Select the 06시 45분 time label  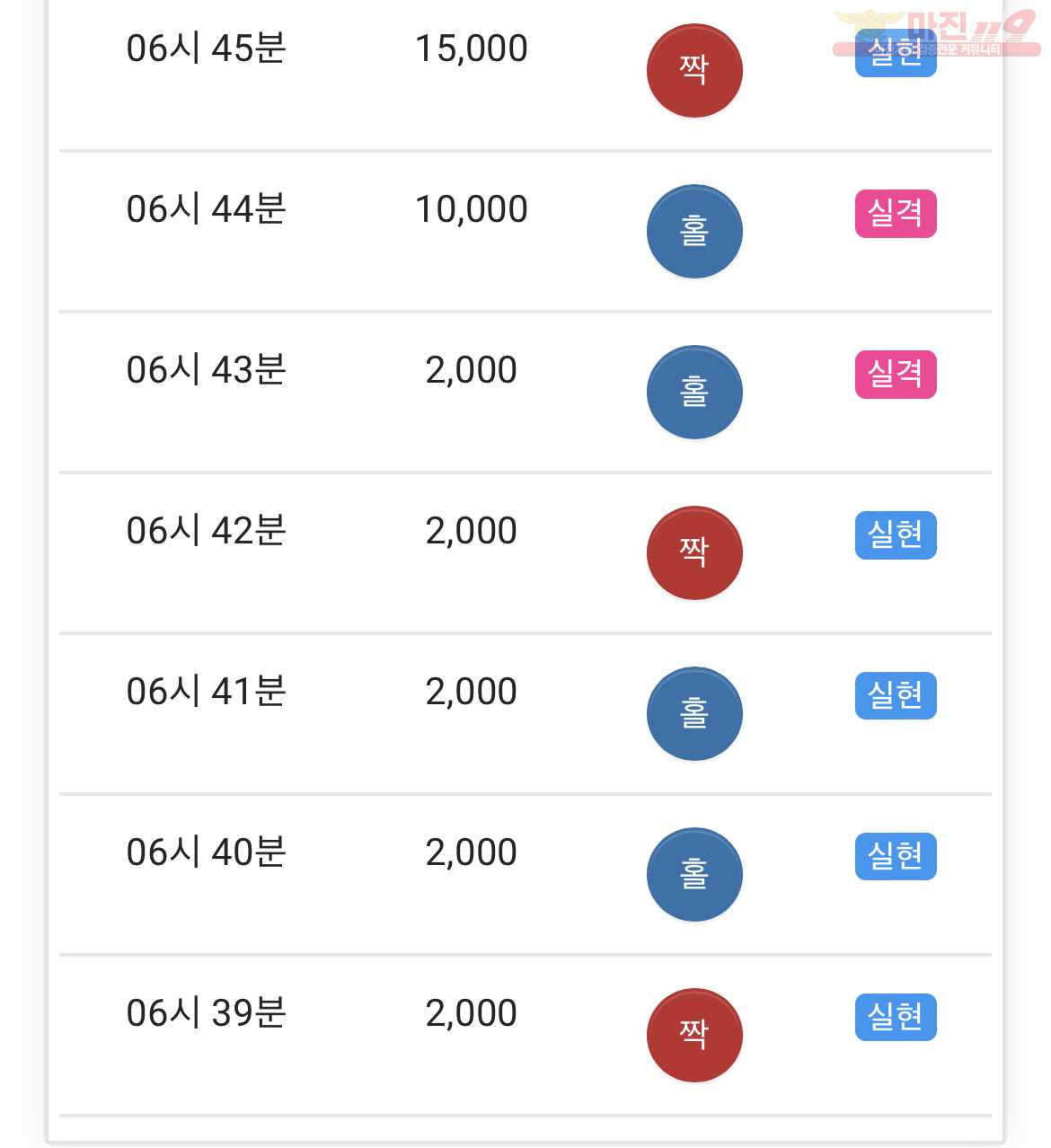point(207,49)
